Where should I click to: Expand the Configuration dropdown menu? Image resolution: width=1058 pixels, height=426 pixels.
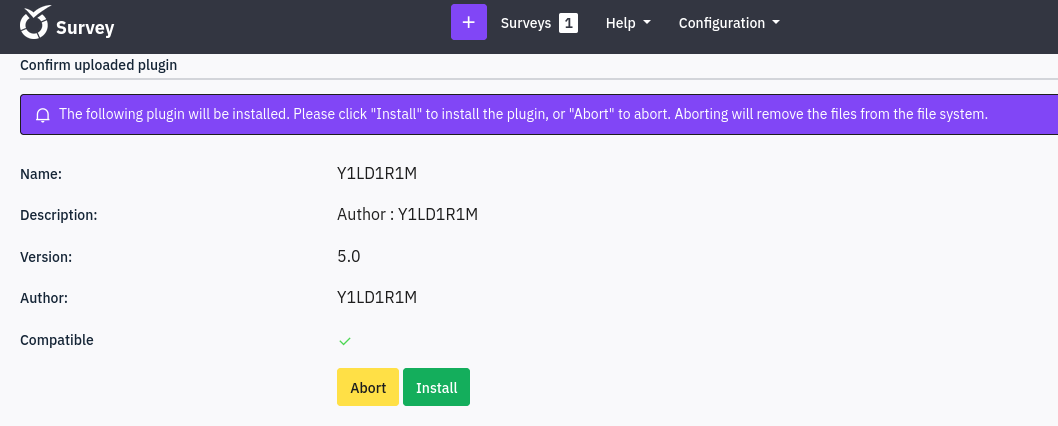[729, 23]
